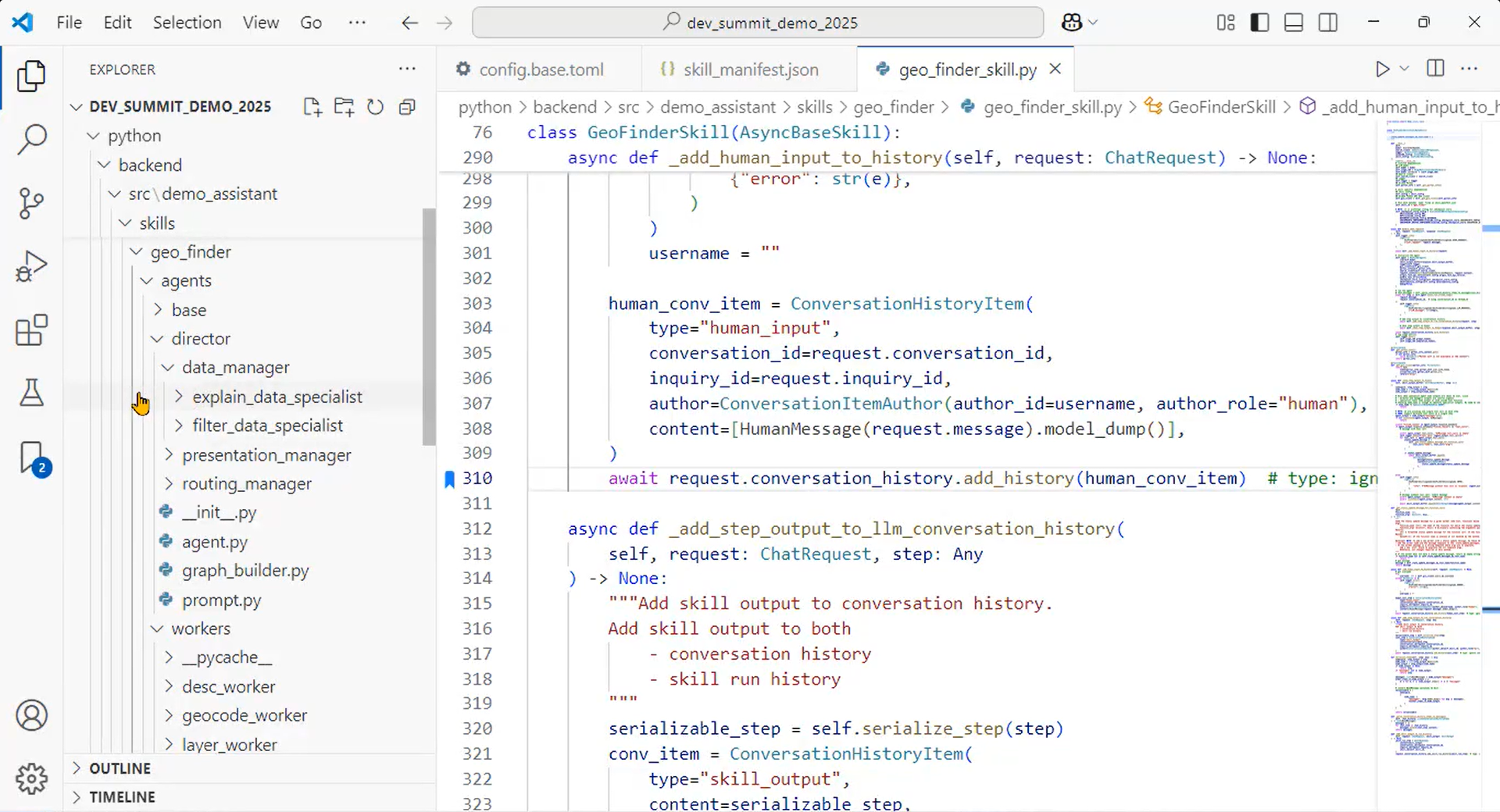Refresh the Explorer file tree
The image size is (1500, 812).
pos(375,107)
